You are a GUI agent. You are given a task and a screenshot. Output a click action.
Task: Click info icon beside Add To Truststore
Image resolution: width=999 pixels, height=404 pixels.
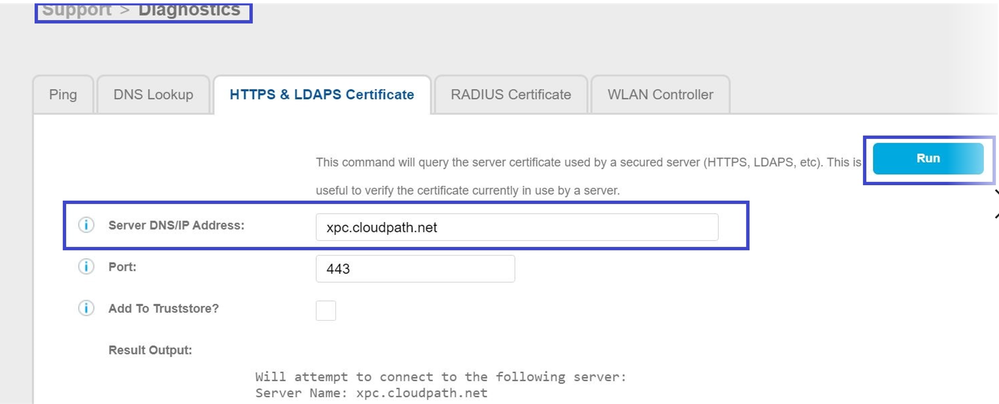click(x=86, y=308)
